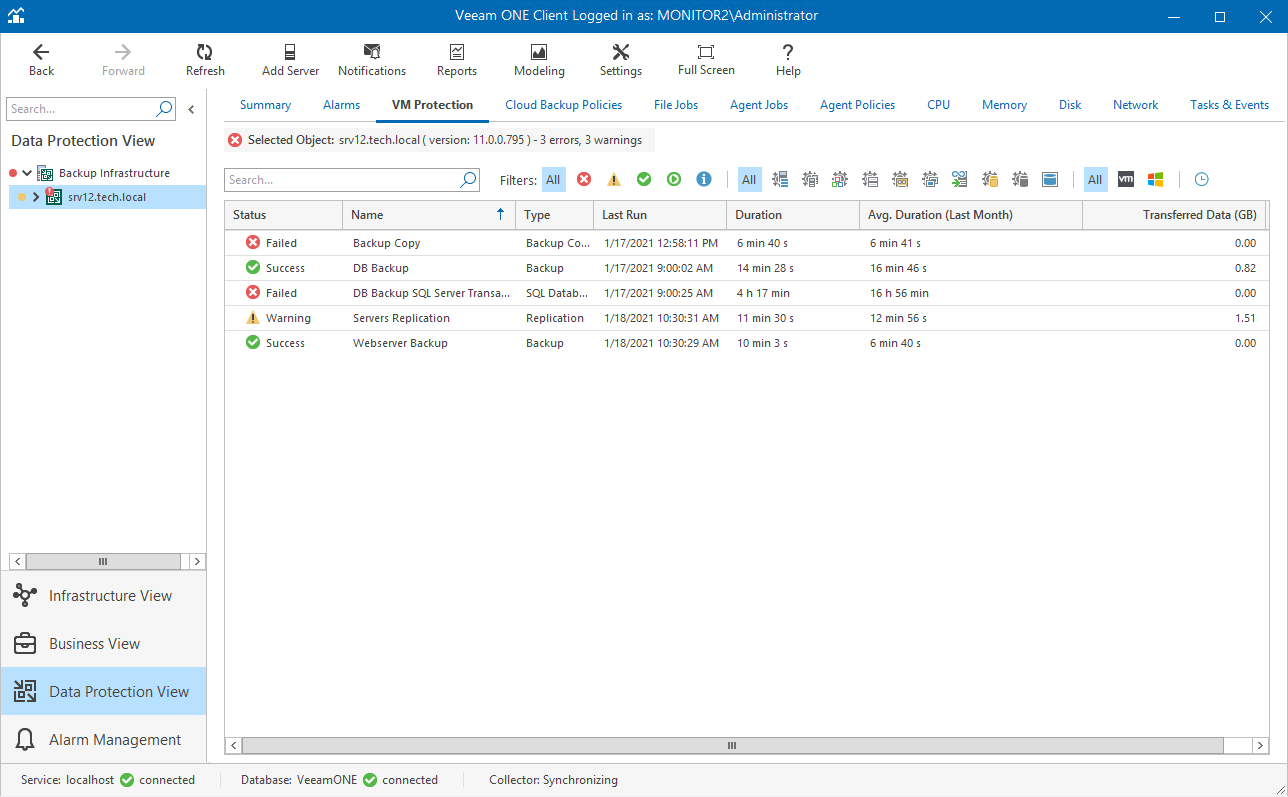Open the Help menu button
This screenshot has height=797, width=1288.
(x=788, y=61)
